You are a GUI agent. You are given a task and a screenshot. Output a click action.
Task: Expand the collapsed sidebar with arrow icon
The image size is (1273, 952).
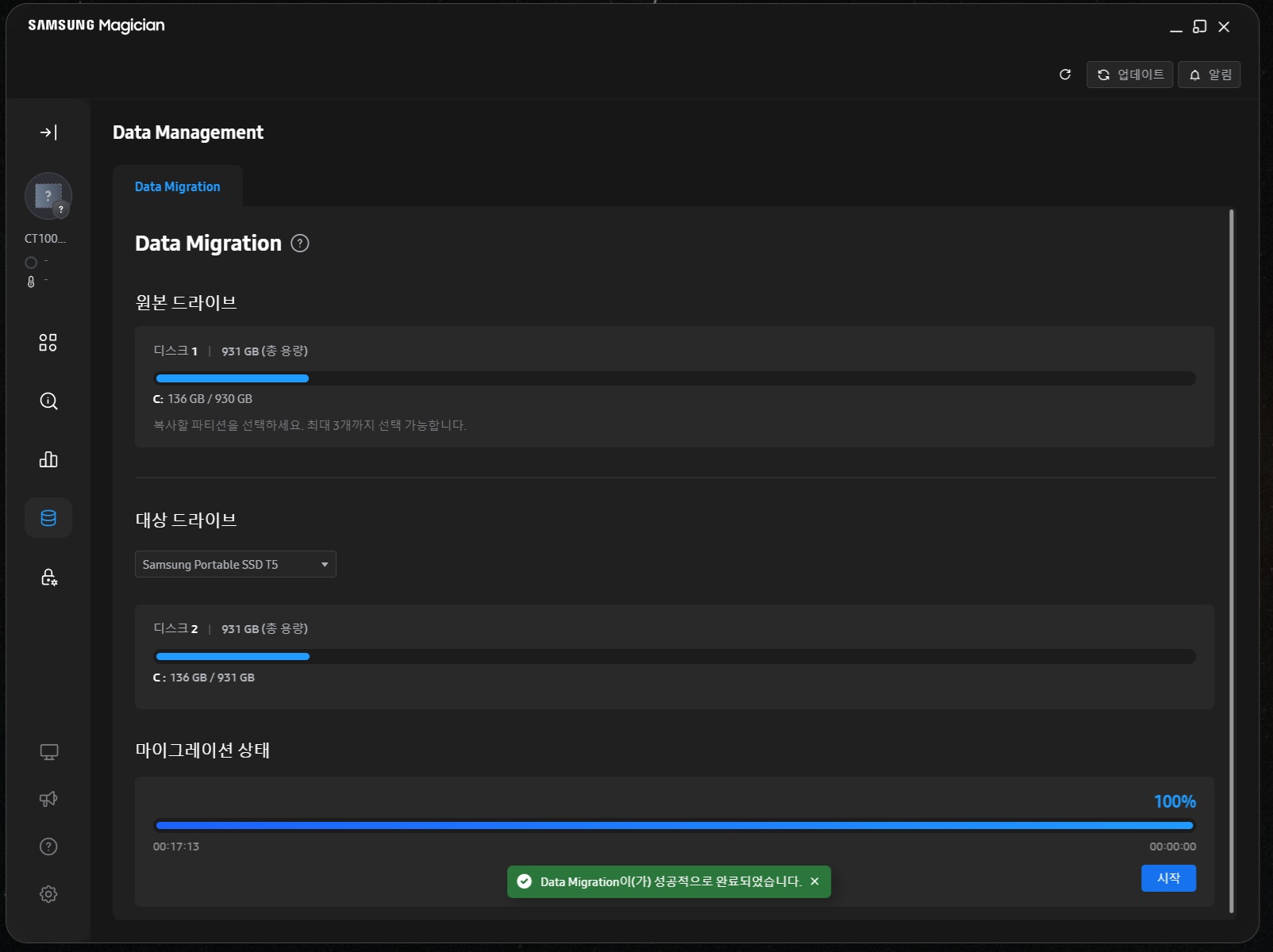(48, 132)
